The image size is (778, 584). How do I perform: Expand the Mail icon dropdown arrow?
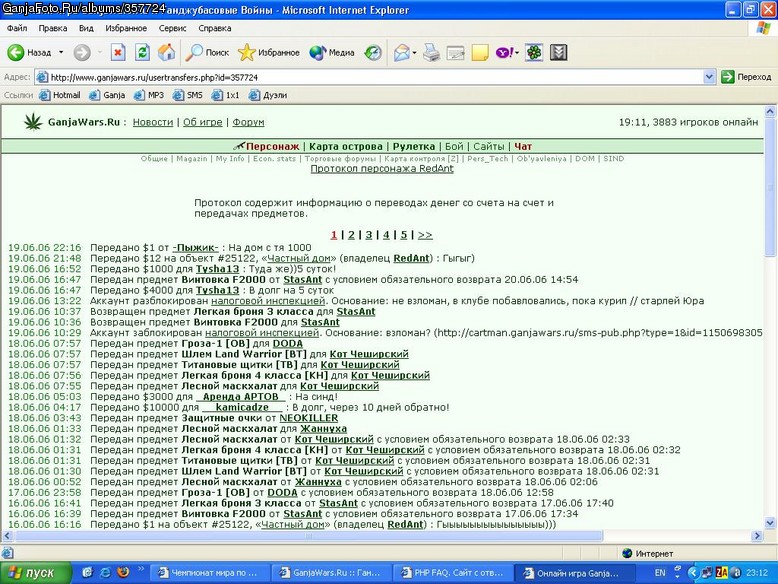(414, 53)
